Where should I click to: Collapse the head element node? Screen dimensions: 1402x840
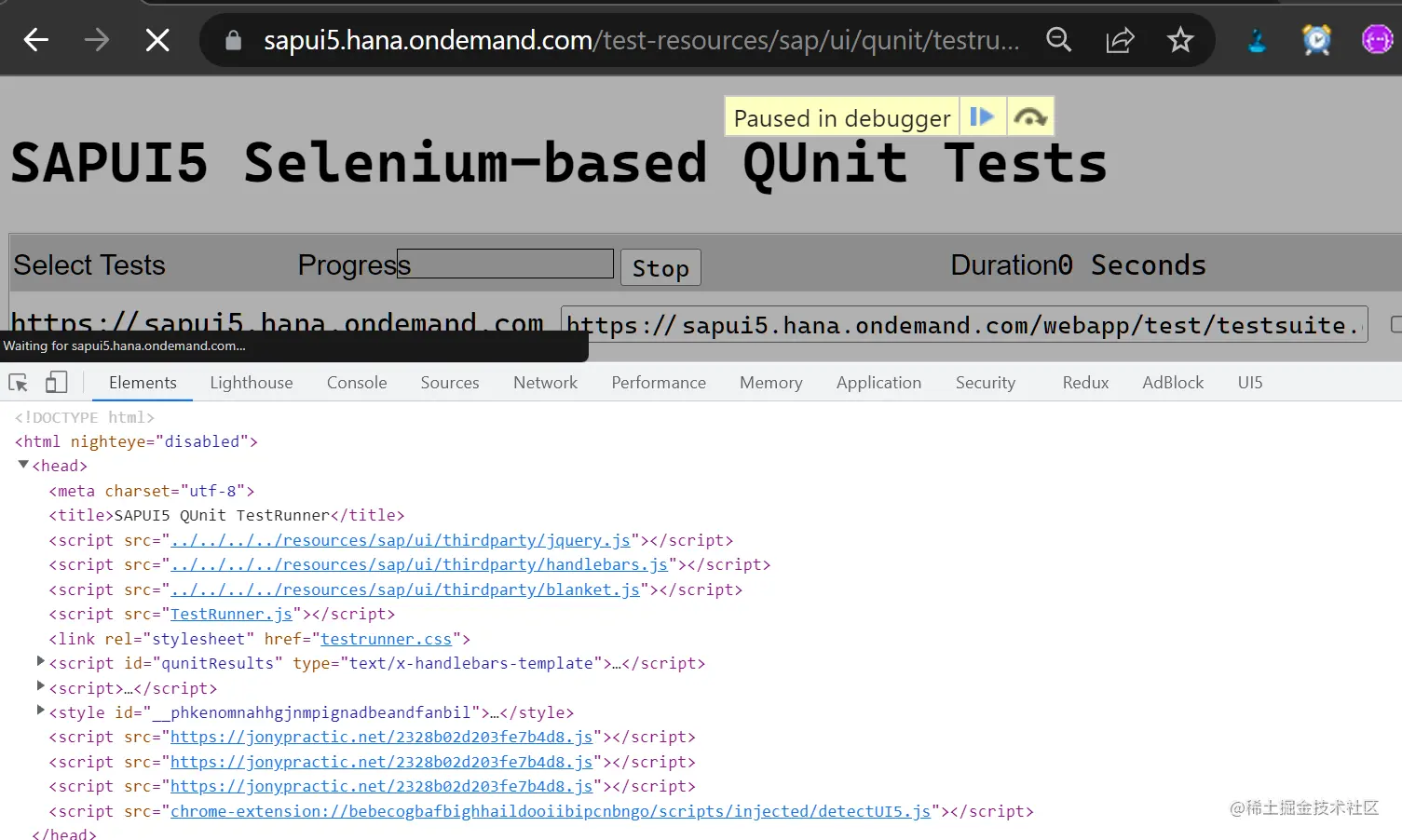[x=23, y=465]
